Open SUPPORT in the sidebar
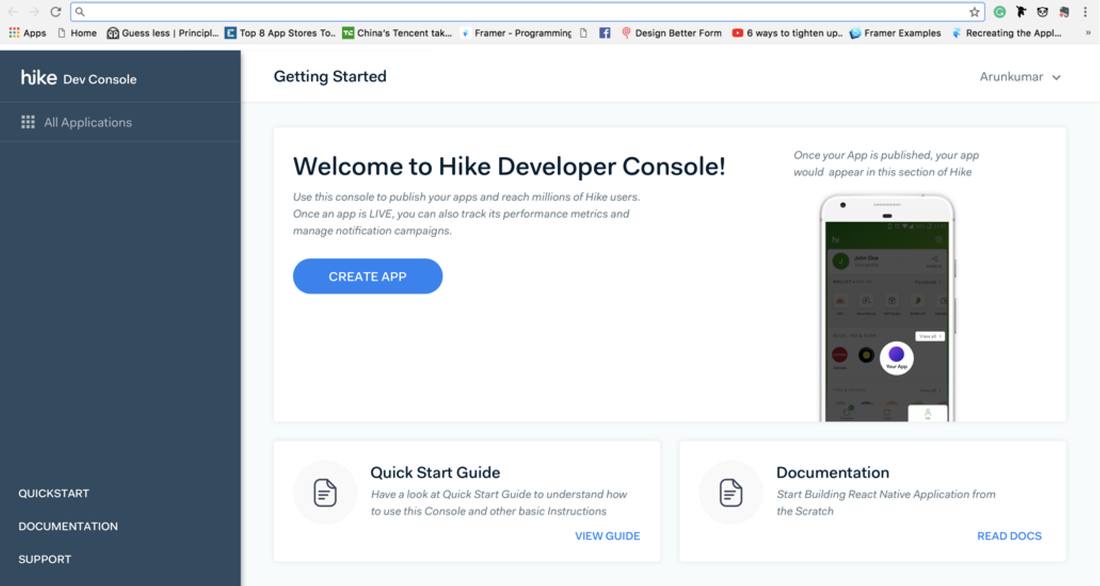The image size is (1100, 586). [45, 559]
